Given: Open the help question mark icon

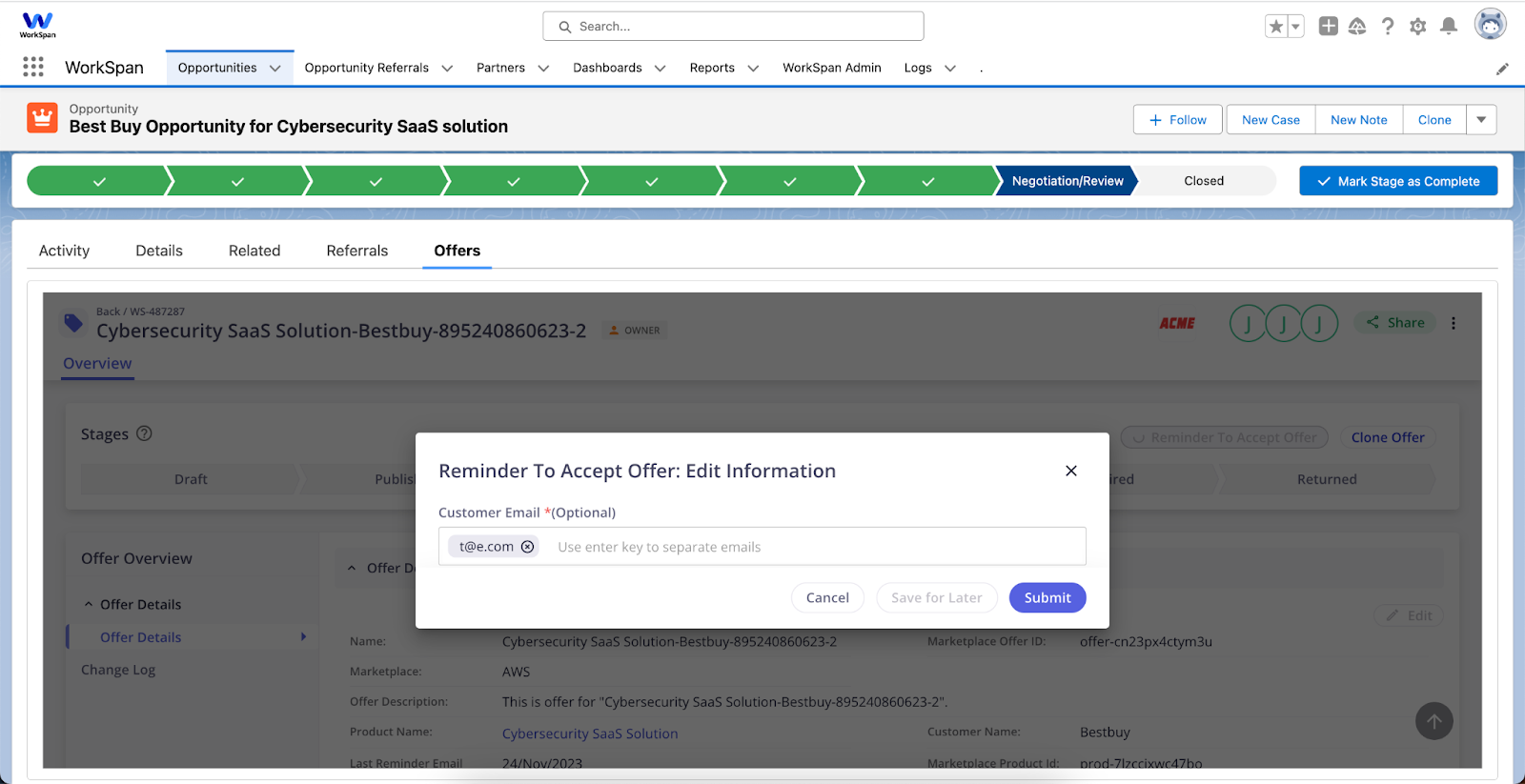Looking at the screenshot, I should pyautogui.click(x=1388, y=27).
